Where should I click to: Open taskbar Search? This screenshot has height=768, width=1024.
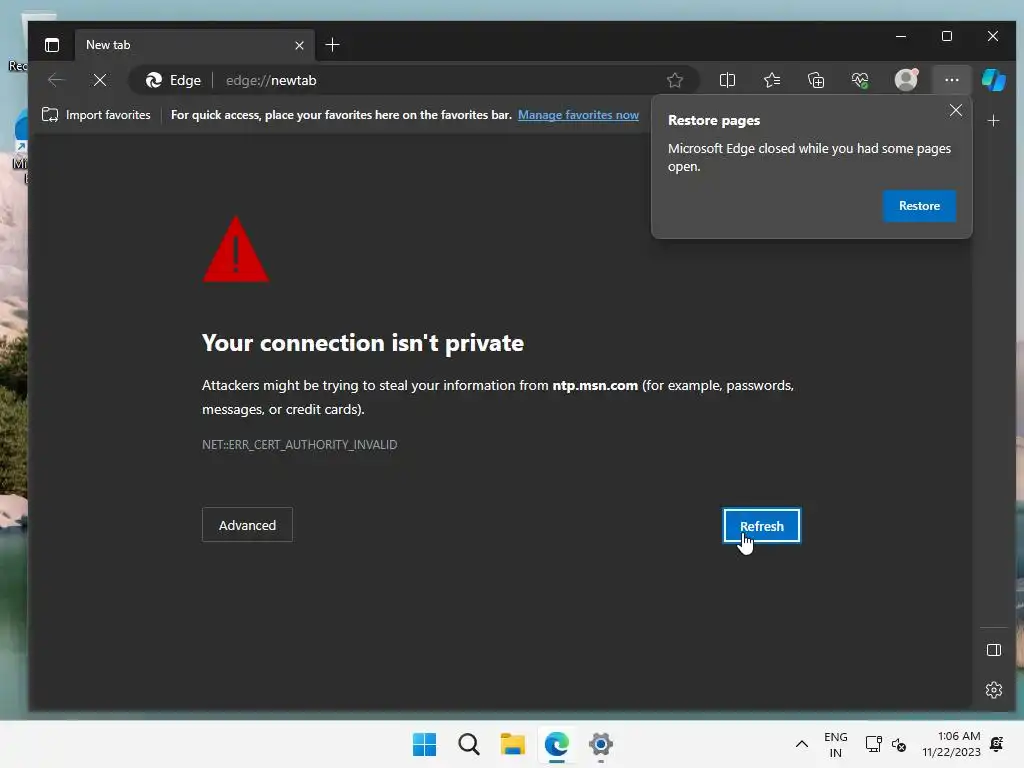469,744
